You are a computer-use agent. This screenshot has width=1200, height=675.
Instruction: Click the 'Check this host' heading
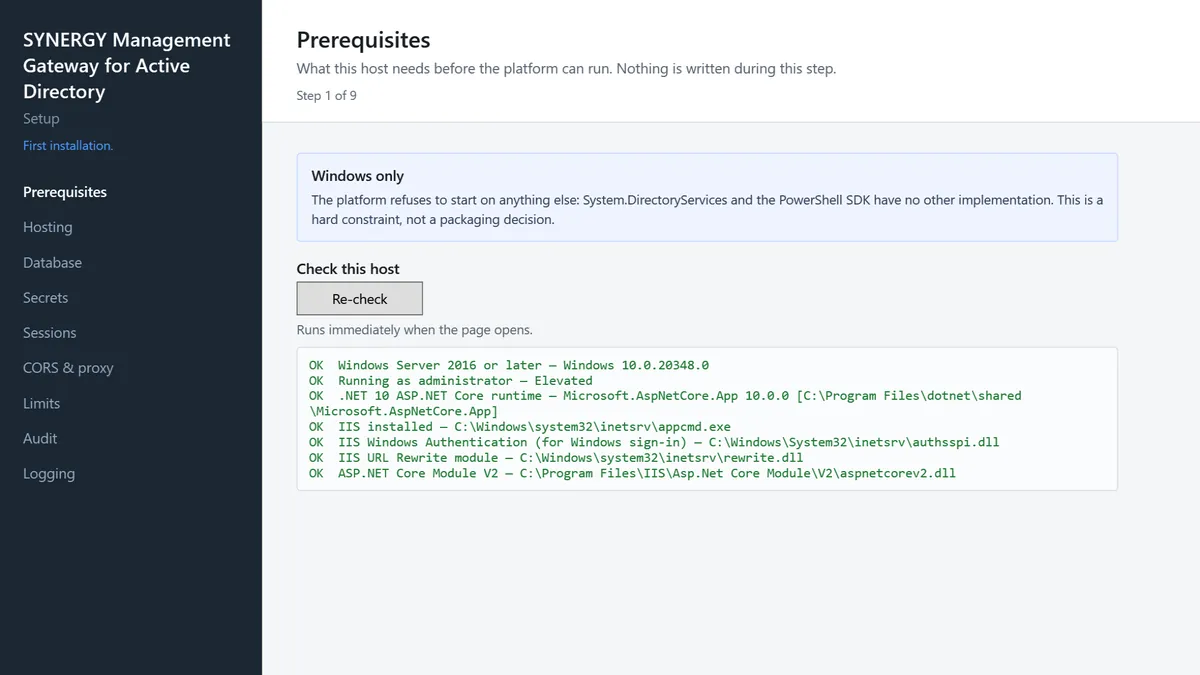348,269
